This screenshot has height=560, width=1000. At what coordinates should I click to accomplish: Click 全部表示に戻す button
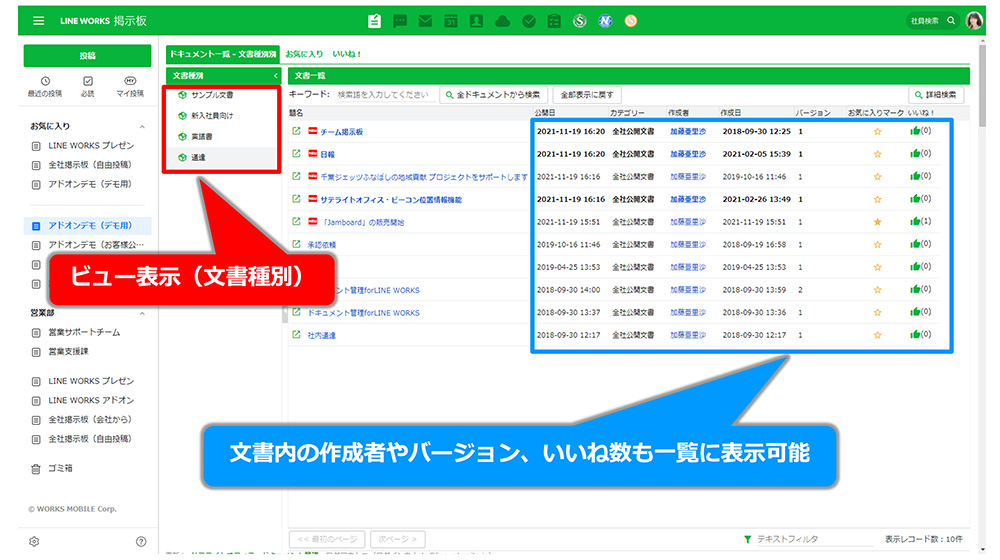(587, 95)
